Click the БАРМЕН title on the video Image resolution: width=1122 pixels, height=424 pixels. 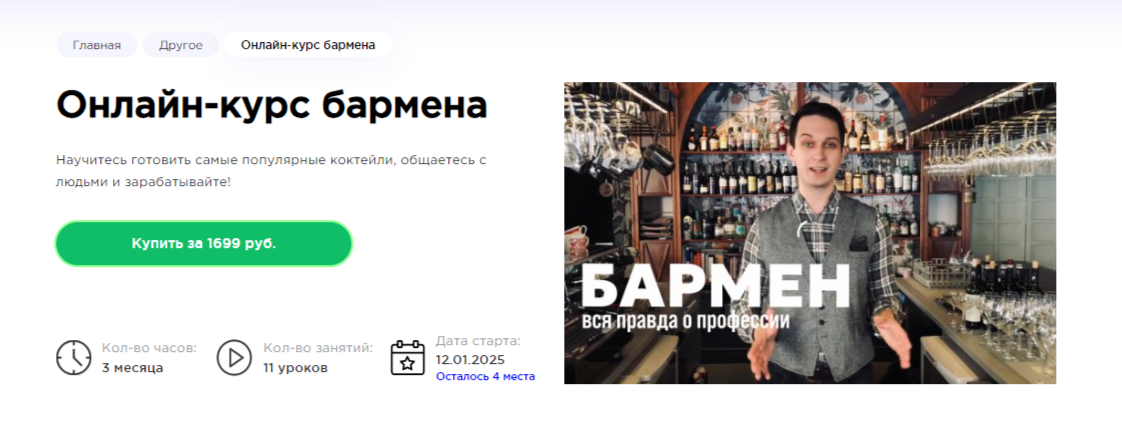[x=716, y=286]
